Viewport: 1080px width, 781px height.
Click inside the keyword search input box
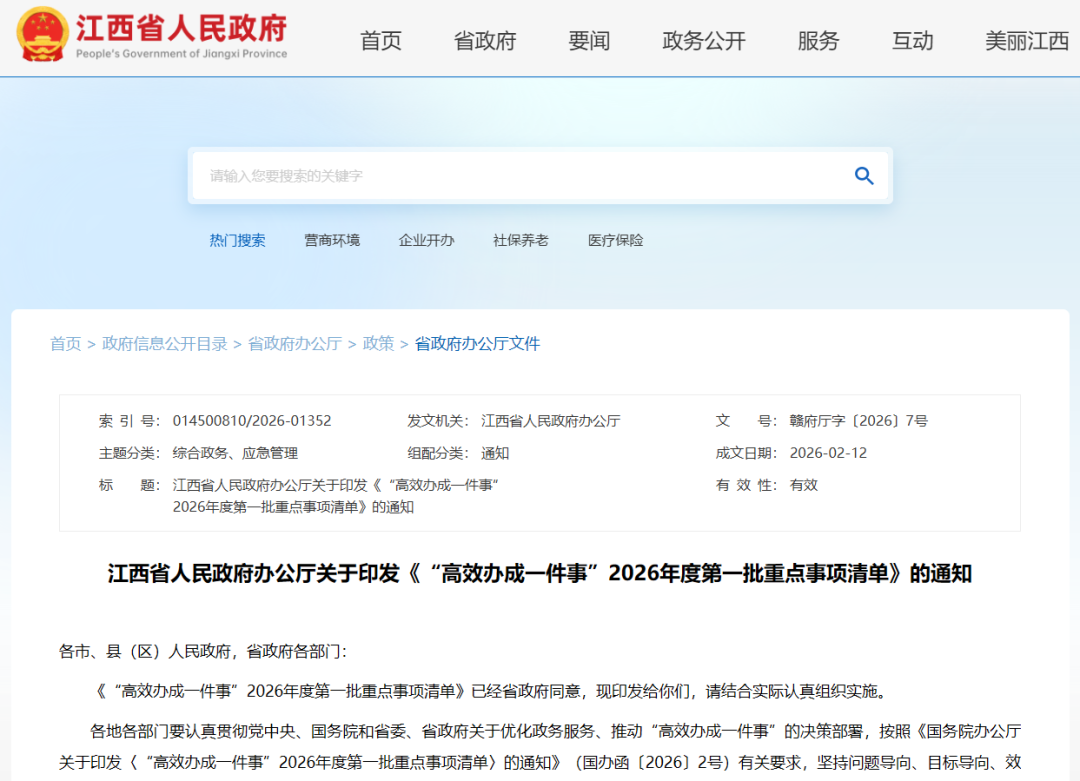[450, 175]
